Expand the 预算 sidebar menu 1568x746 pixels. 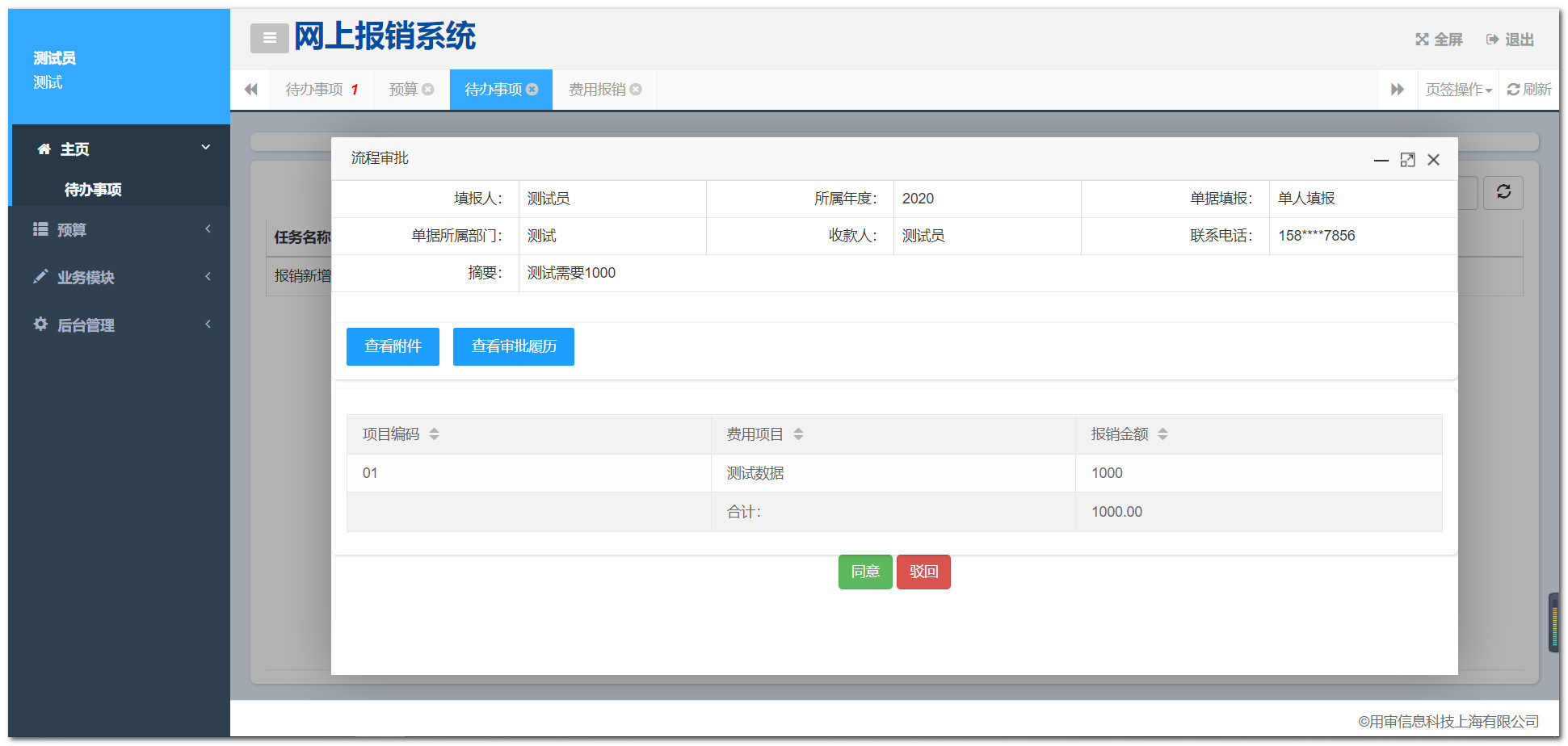[x=120, y=229]
